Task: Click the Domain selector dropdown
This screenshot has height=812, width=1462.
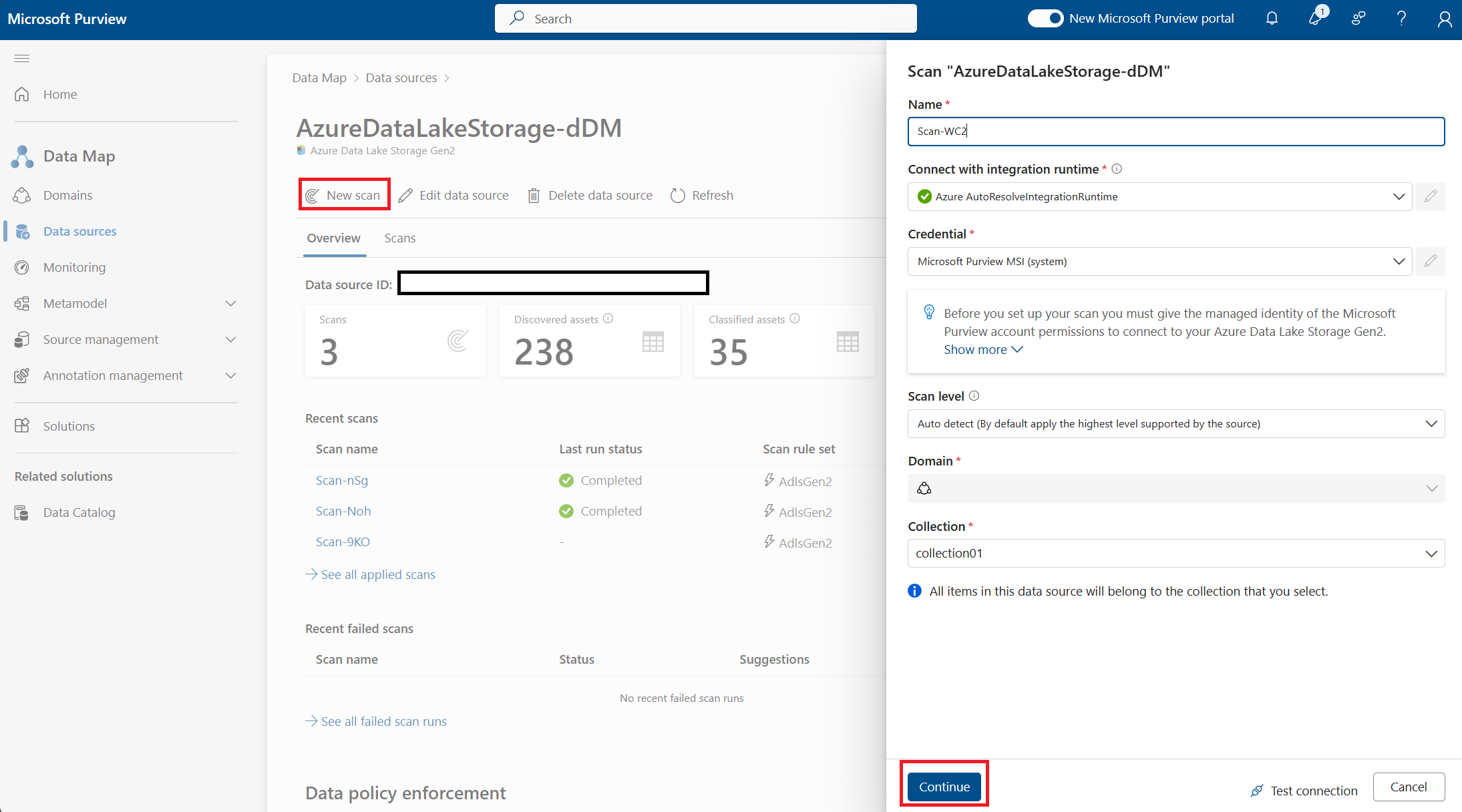Action: tap(1175, 488)
